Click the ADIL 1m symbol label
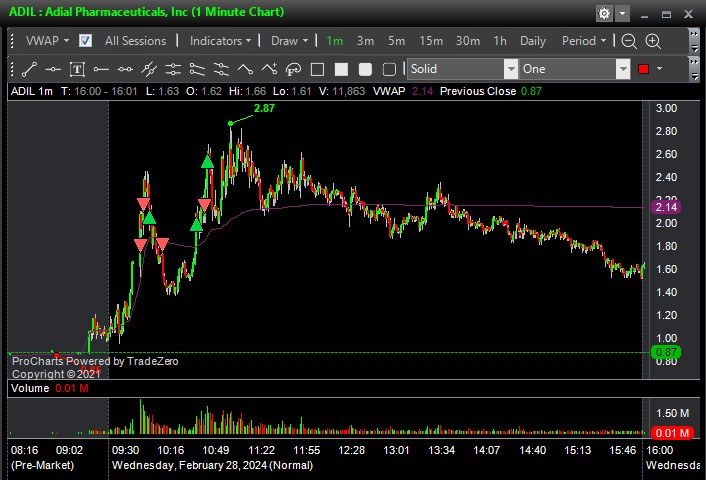 tap(32, 91)
